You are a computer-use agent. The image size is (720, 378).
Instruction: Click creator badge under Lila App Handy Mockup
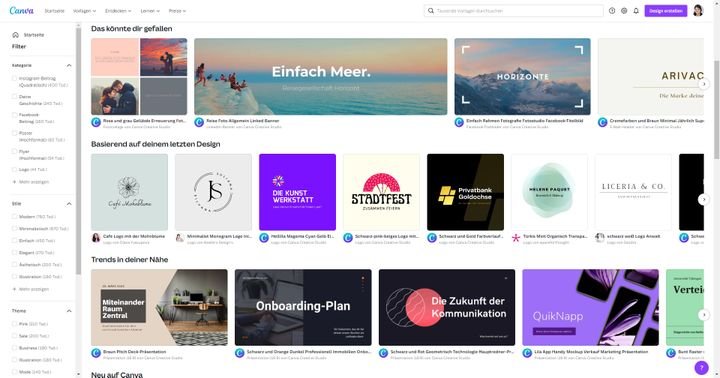click(x=527, y=353)
